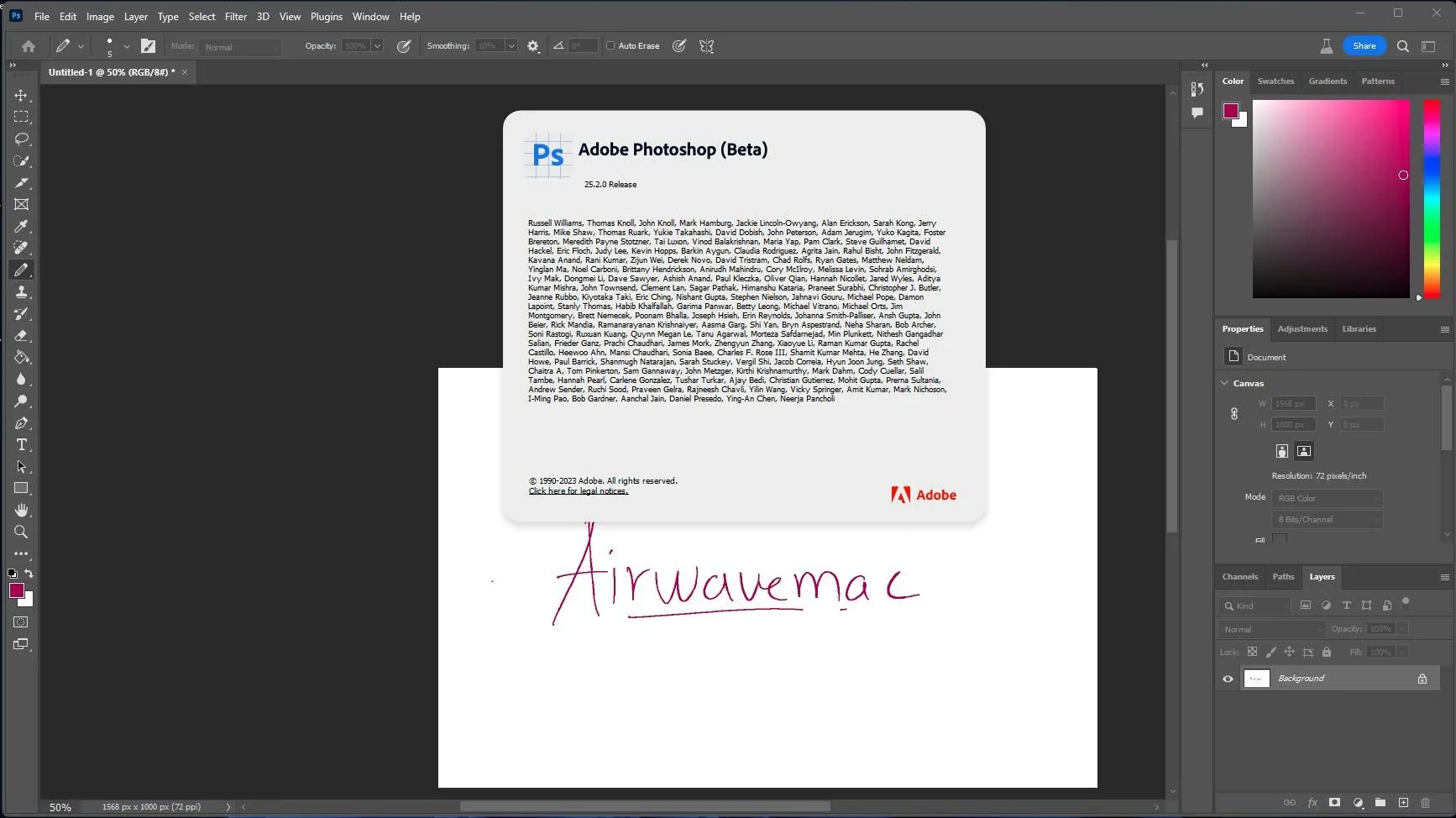Select the Zoom tool
Viewport: 1456px width, 818px height.
[x=21, y=532]
